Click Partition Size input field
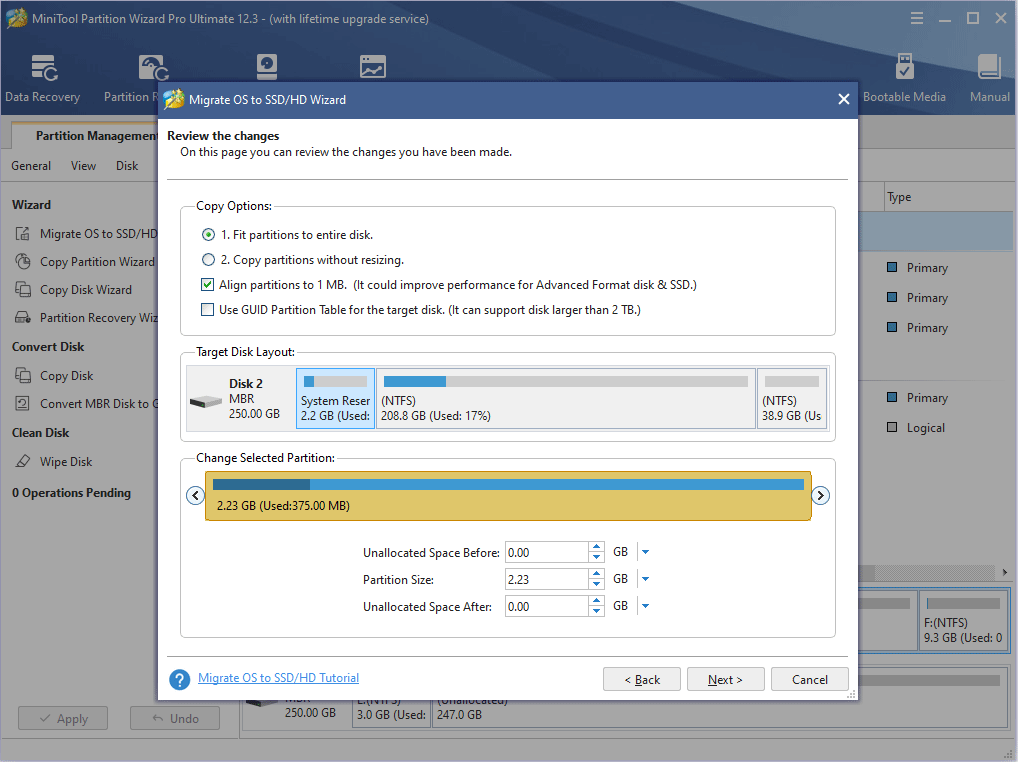This screenshot has height=762, width=1018. click(547, 580)
